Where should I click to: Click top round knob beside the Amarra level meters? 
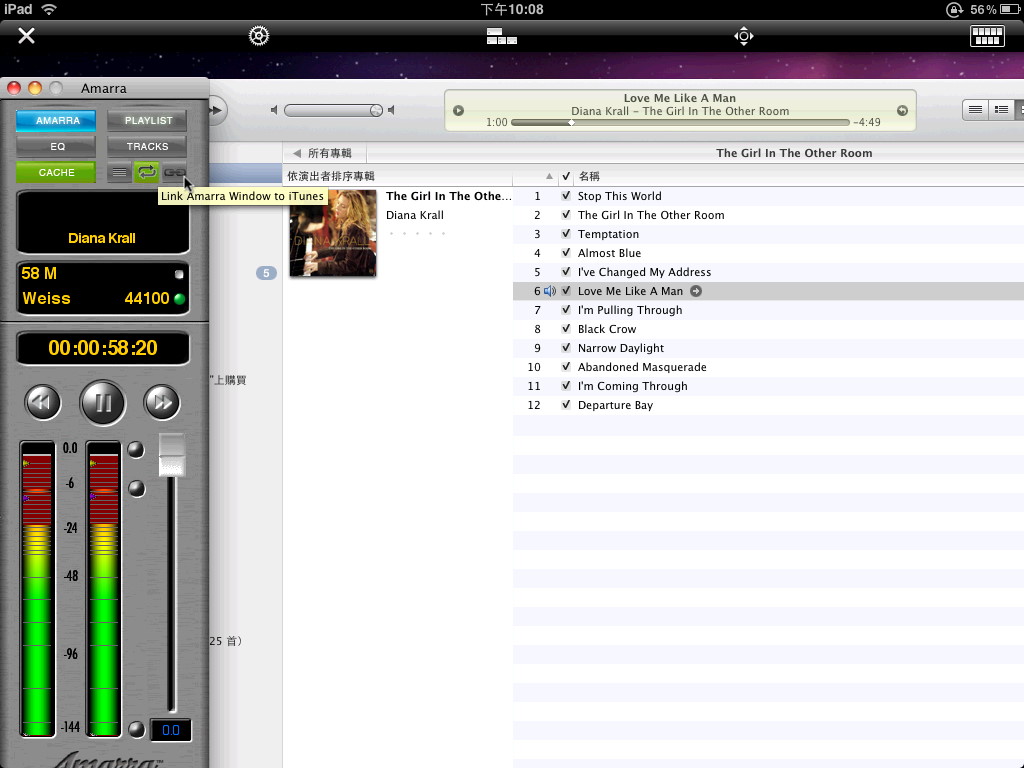[136, 450]
